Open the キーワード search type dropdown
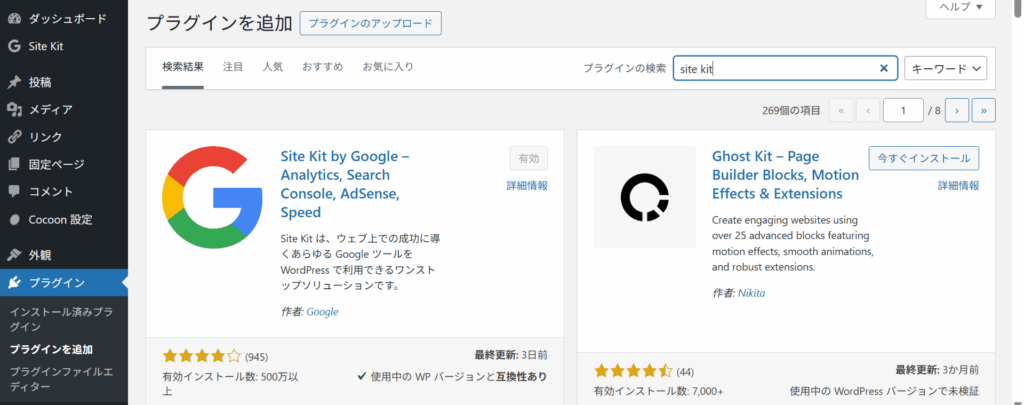 tap(946, 68)
